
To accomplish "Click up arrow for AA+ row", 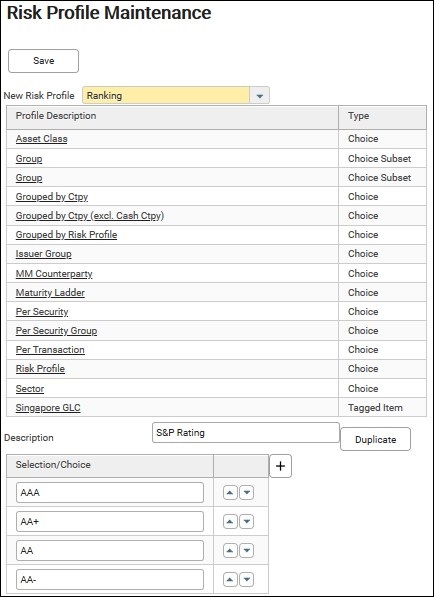I will [x=230, y=521].
